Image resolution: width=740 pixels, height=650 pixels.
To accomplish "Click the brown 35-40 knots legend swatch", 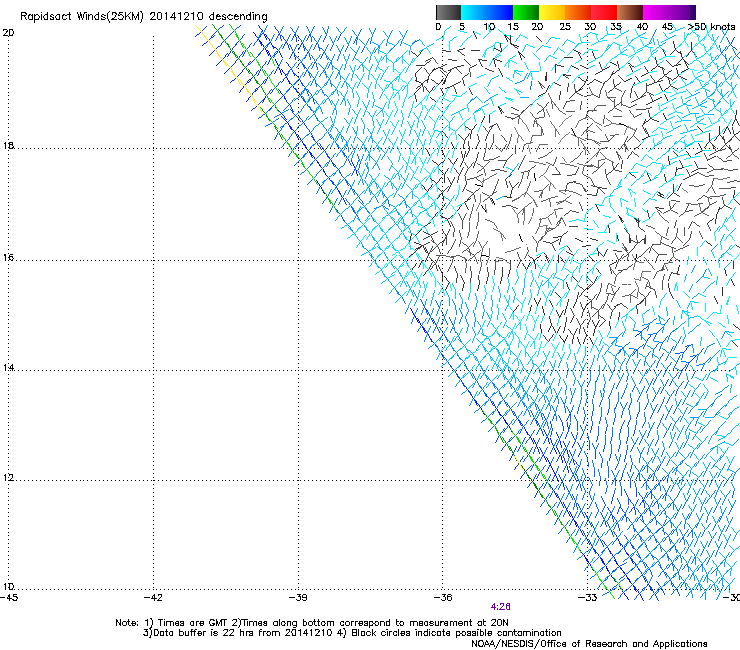I will click(630, 12).
